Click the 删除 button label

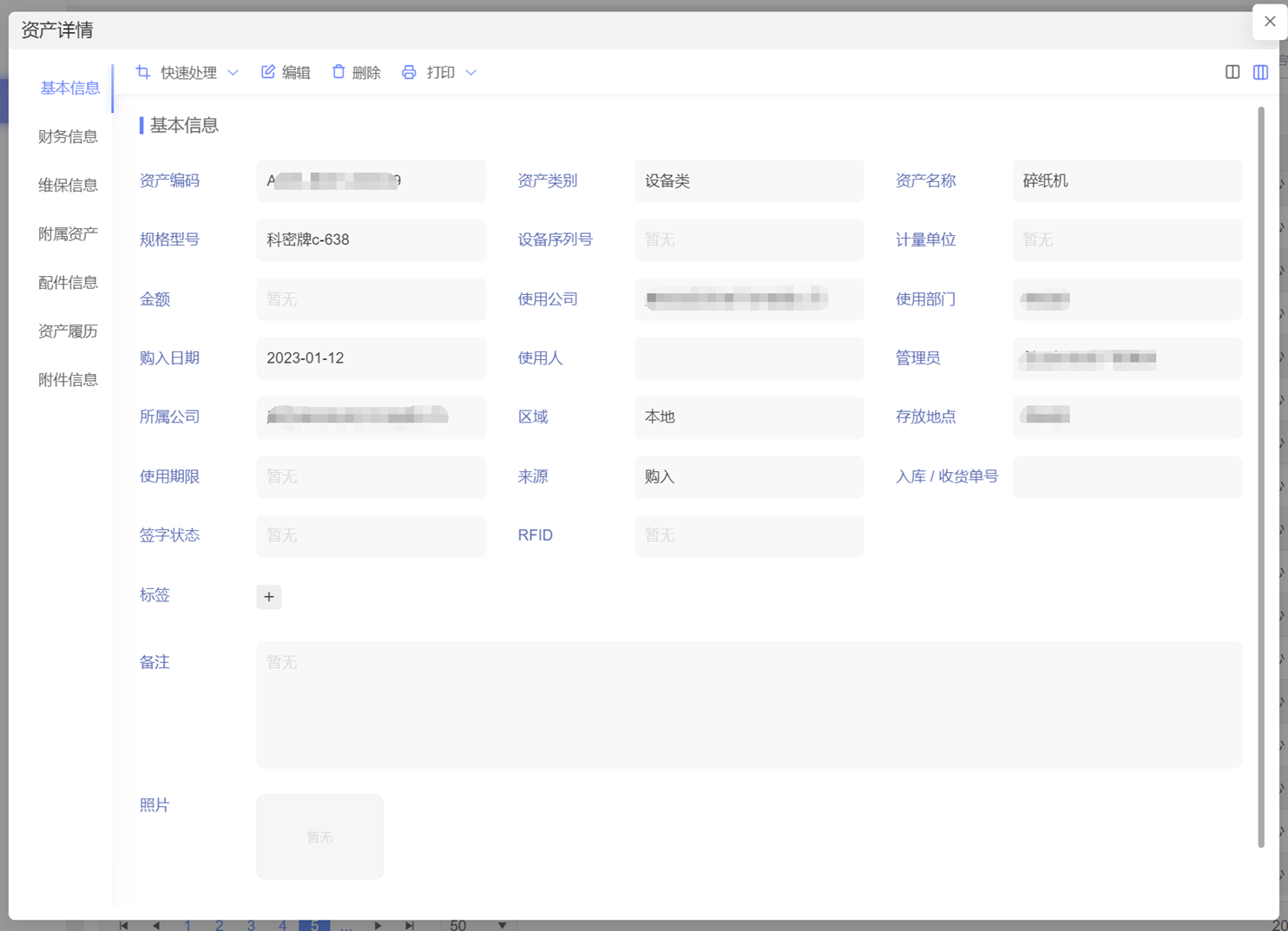(366, 73)
